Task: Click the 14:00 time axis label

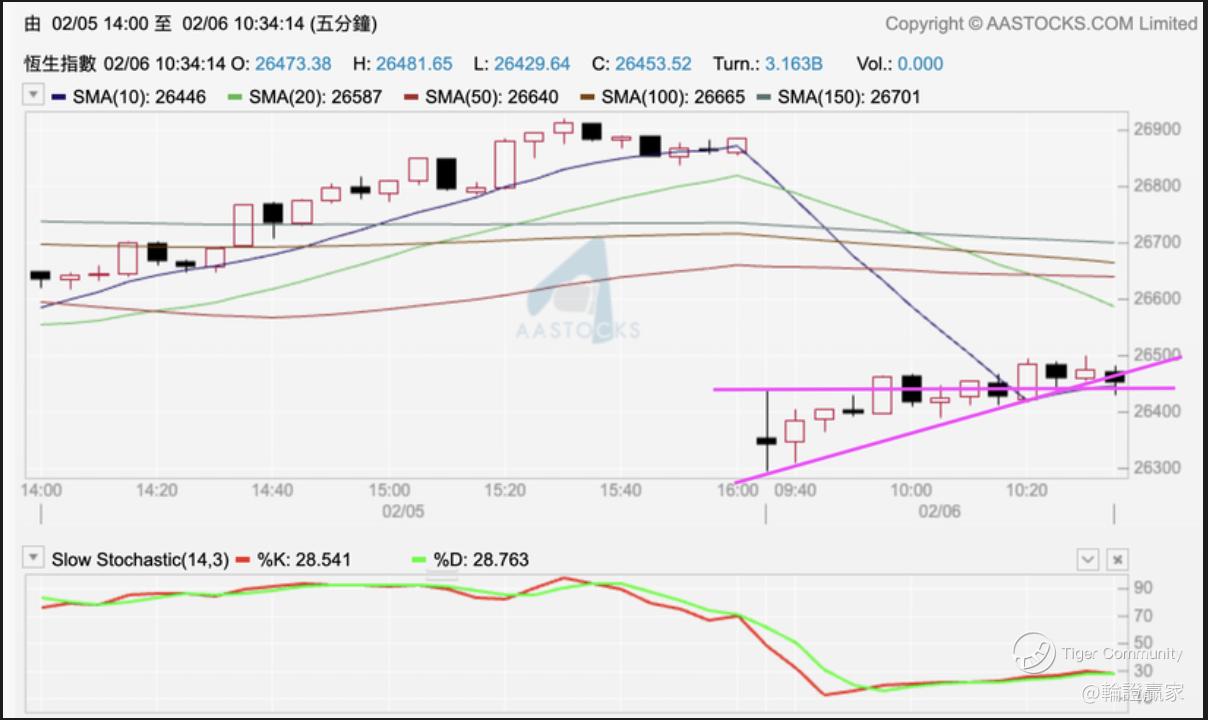Action: [41, 490]
